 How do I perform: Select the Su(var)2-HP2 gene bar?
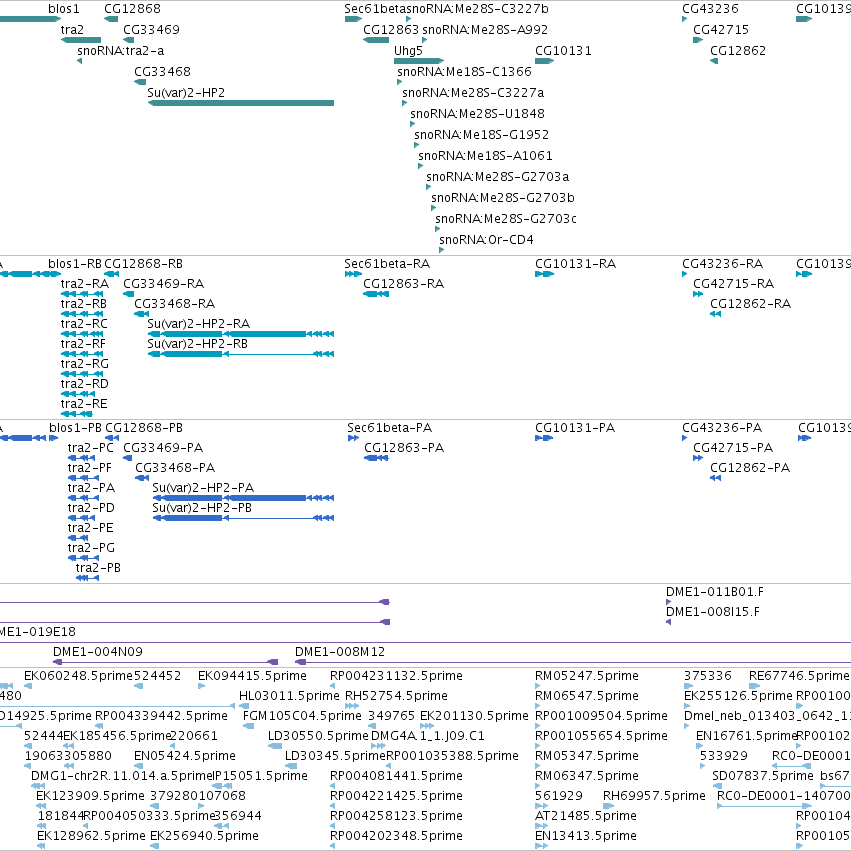click(241, 103)
